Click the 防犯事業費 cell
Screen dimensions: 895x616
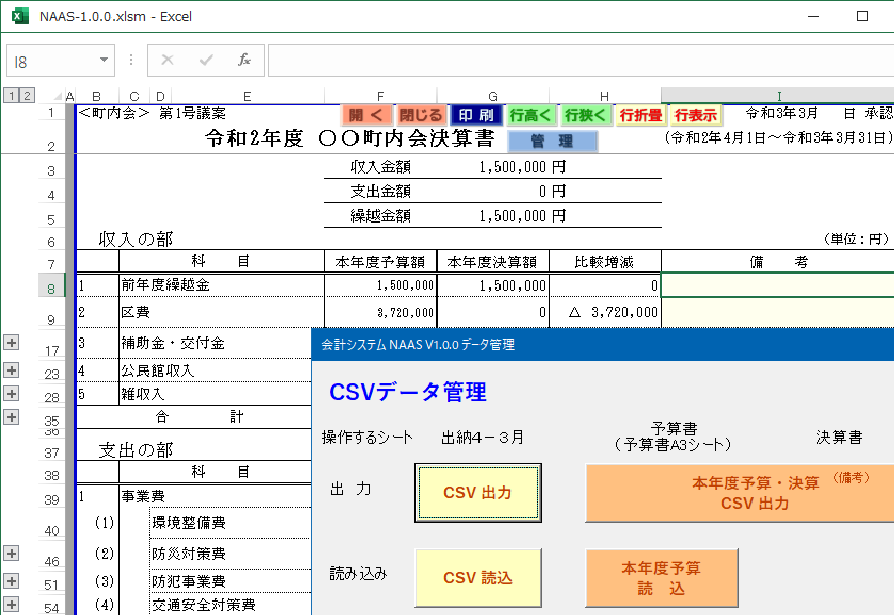point(231,581)
